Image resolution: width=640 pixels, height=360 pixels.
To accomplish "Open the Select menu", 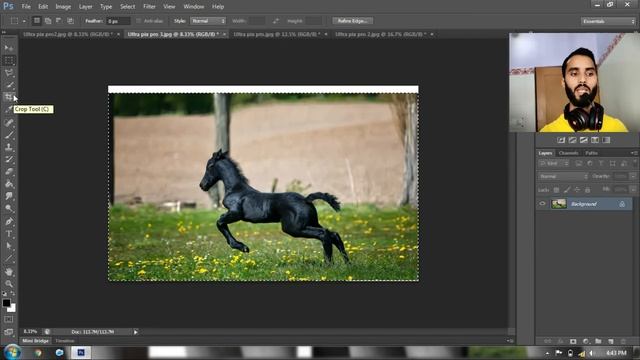I will (x=127, y=7).
